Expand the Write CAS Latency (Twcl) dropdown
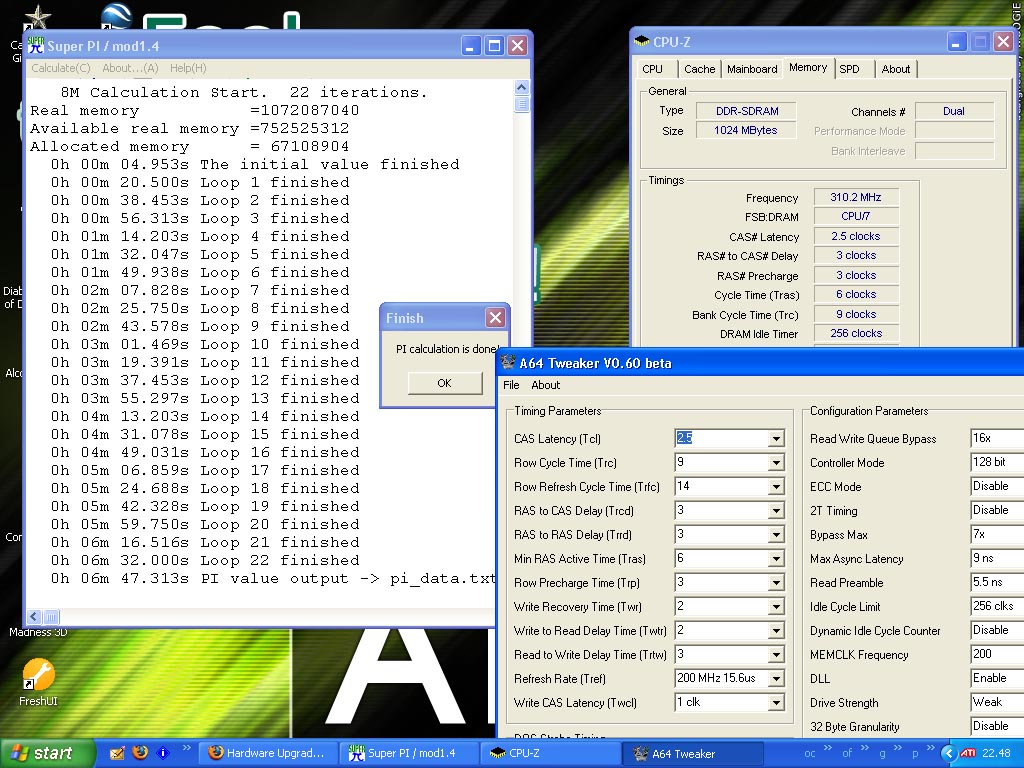 pos(776,703)
